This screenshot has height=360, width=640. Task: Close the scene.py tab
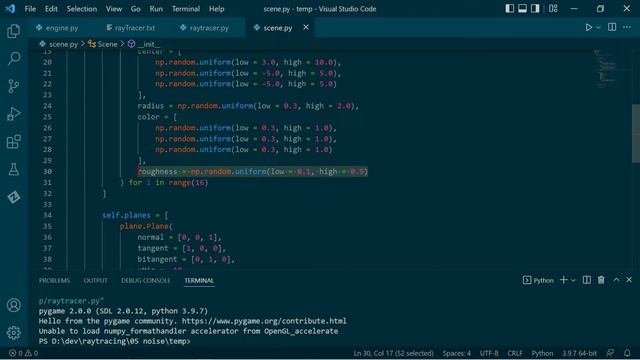[x=306, y=27]
